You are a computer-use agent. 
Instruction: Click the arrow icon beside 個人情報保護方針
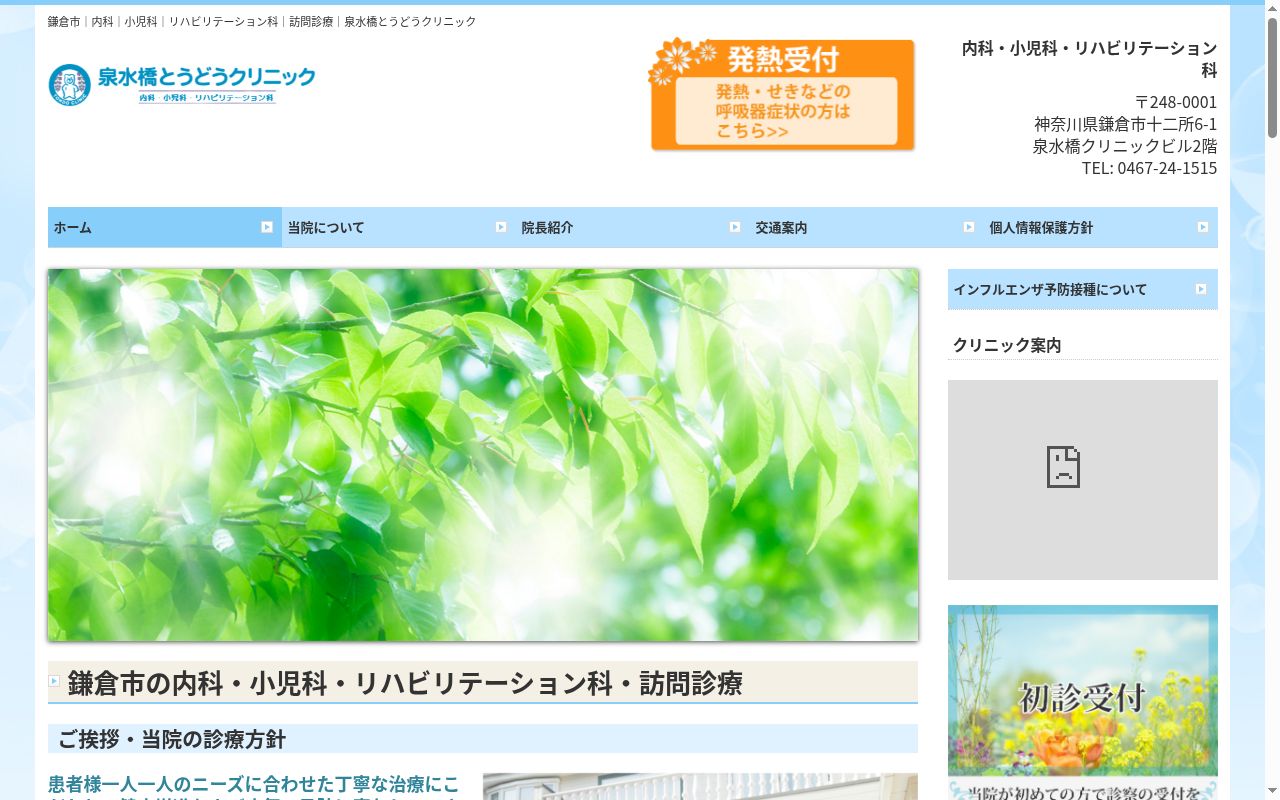(x=1203, y=227)
